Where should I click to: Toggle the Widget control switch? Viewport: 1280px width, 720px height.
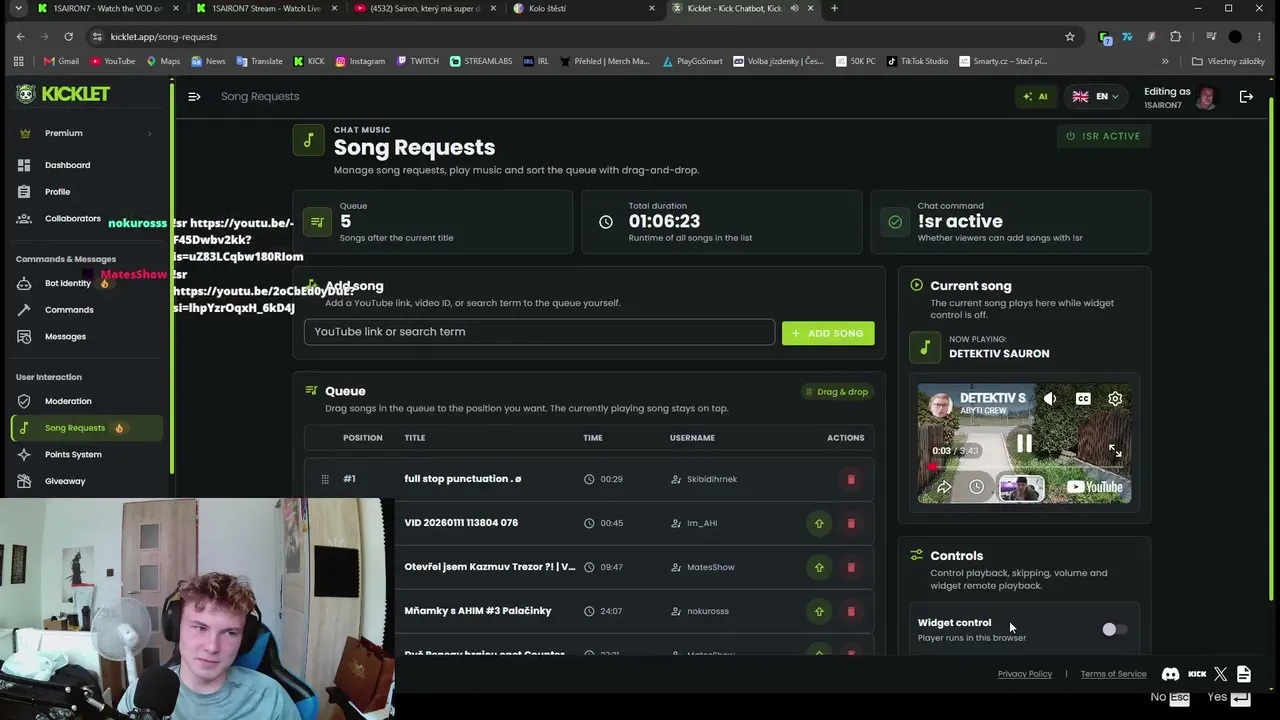click(1114, 629)
